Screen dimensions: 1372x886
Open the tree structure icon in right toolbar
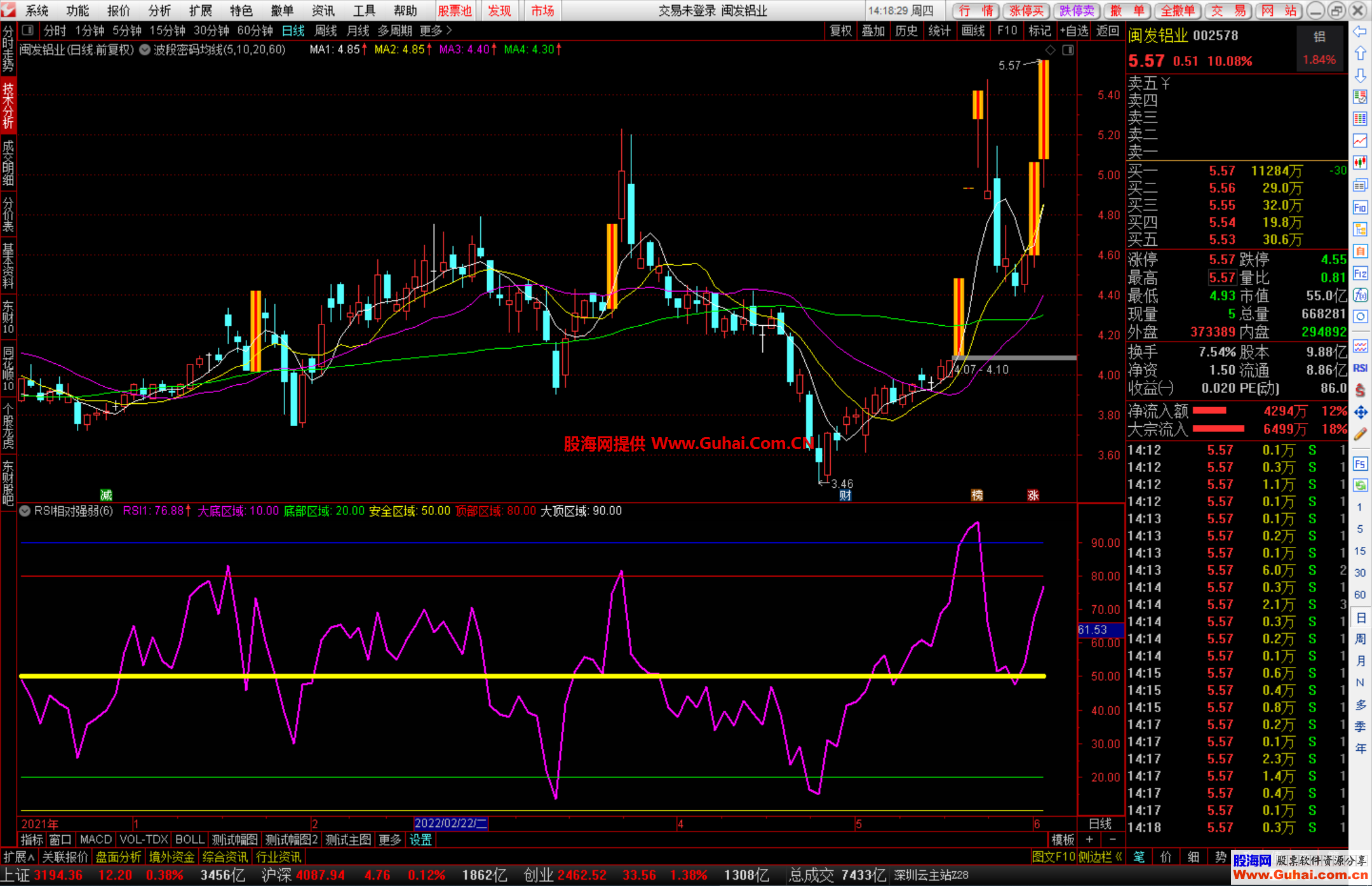pyautogui.click(x=1360, y=229)
